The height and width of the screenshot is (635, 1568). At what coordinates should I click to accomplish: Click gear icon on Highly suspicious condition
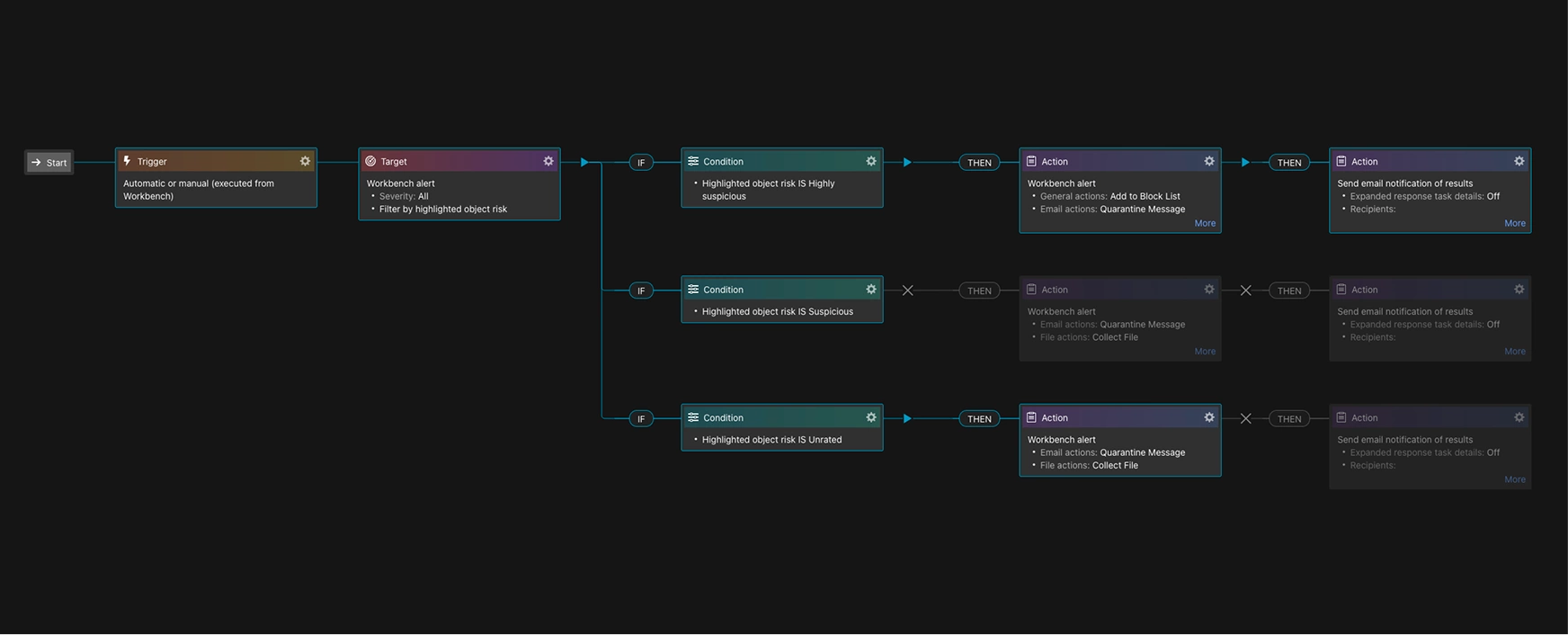click(x=870, y=161)
